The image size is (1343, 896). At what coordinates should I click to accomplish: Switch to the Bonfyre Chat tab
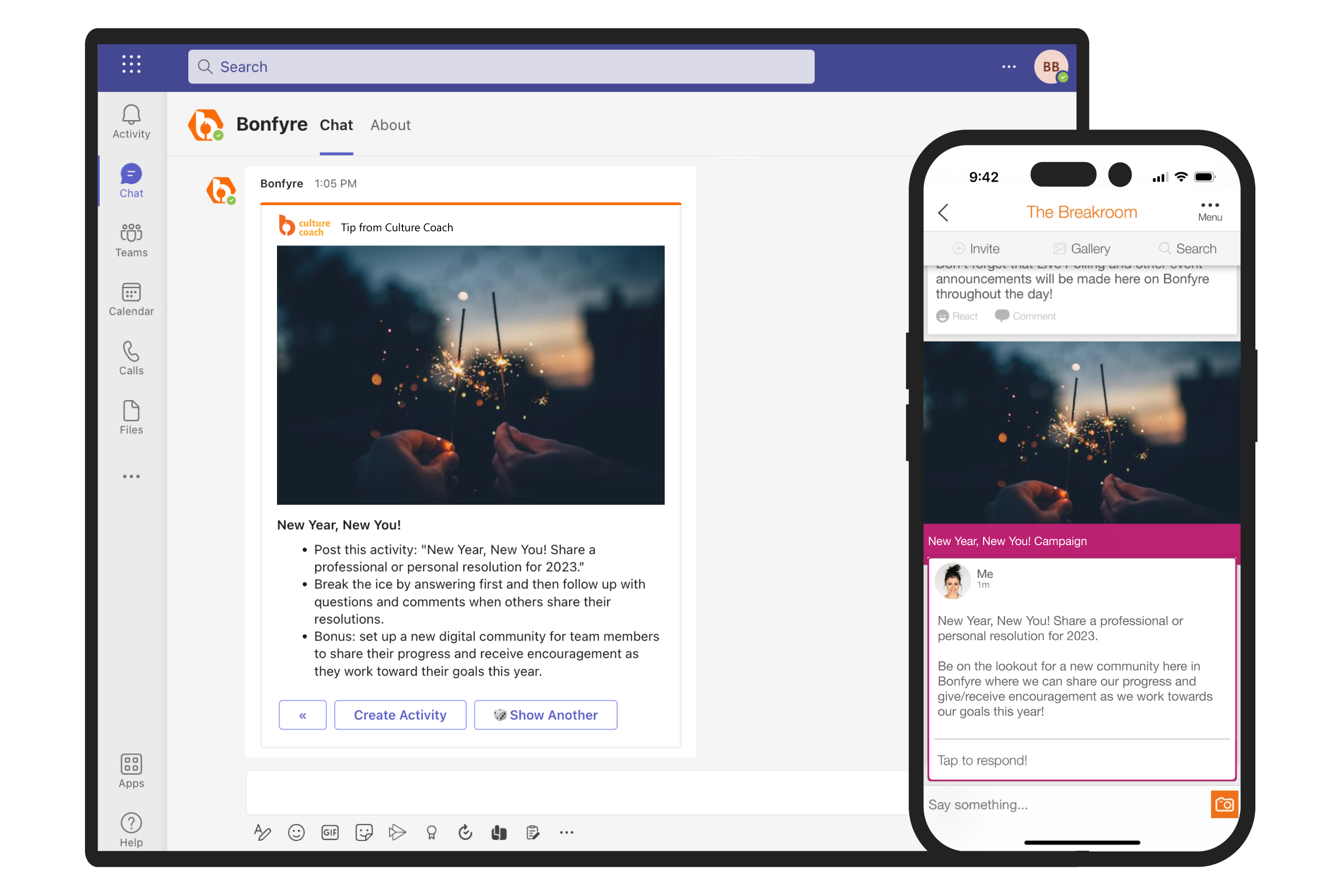point(336,124)
